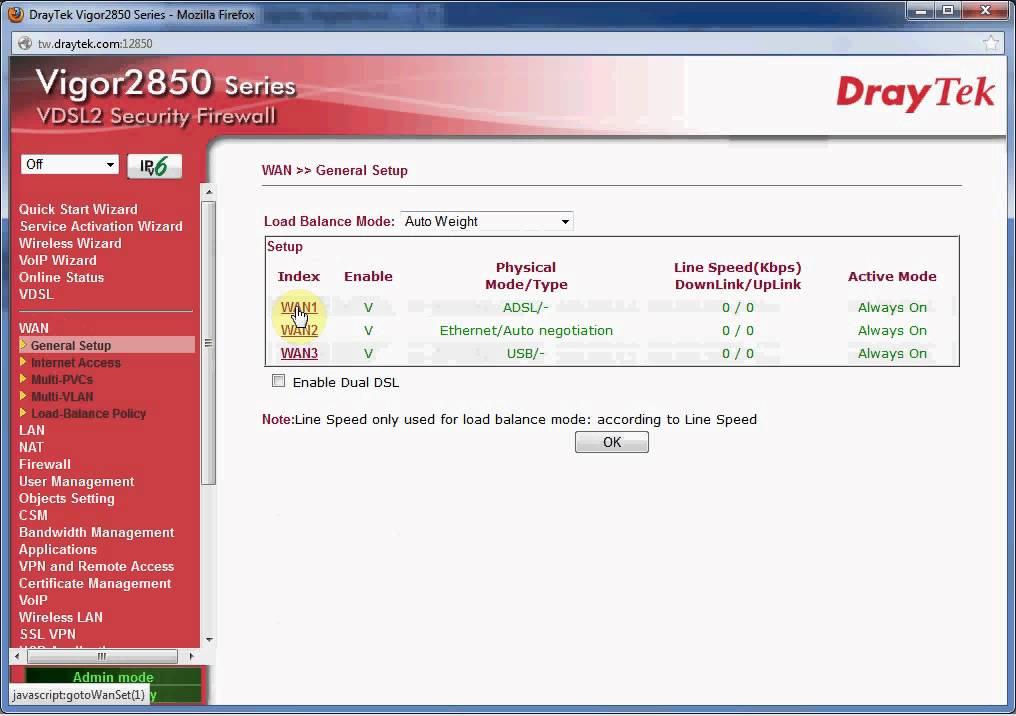Expand the LAN menu
The height and width of the screenshot is (716, 1016).
coord(32,430)
